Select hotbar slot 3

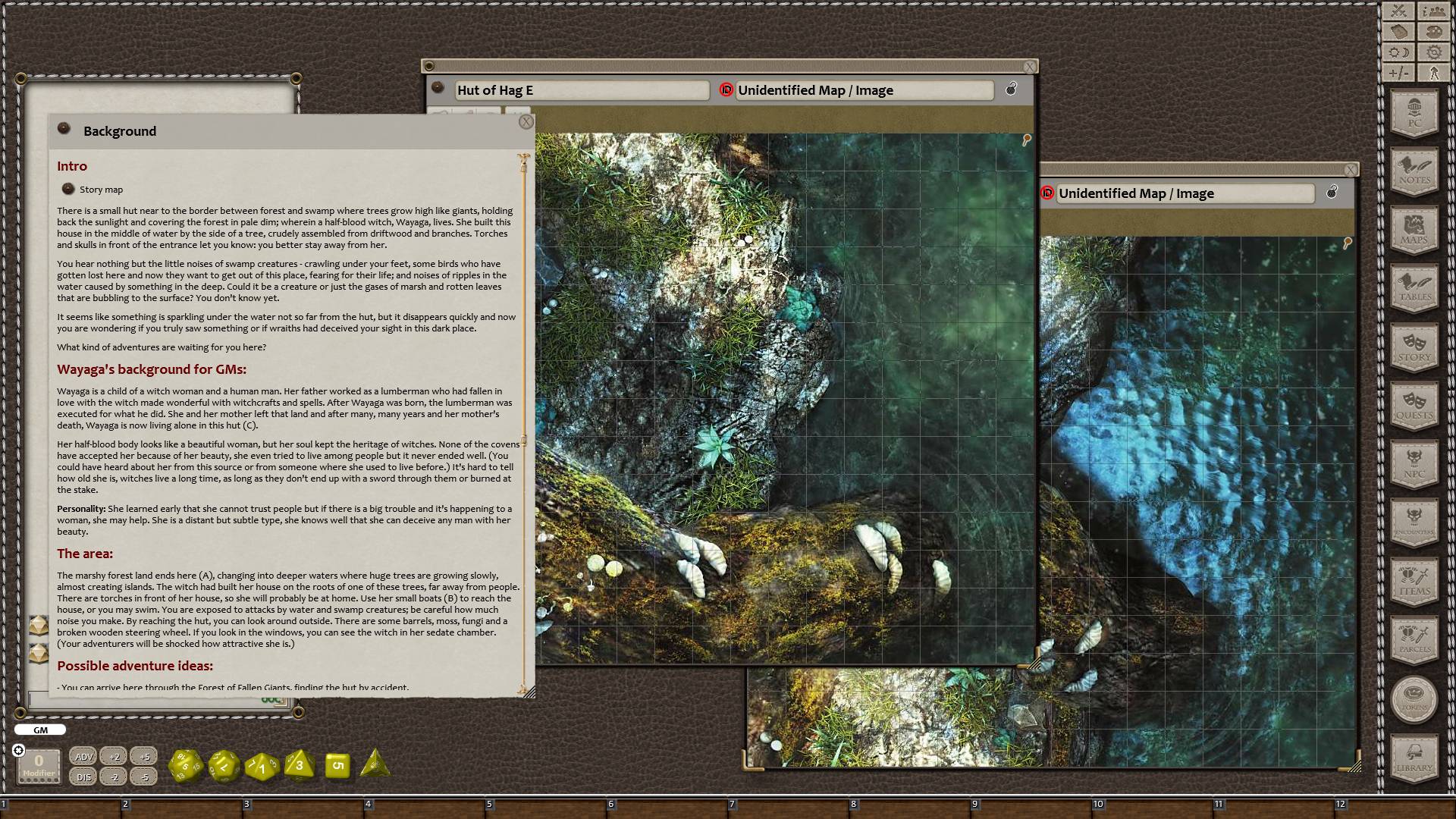(x=303, y=806)
